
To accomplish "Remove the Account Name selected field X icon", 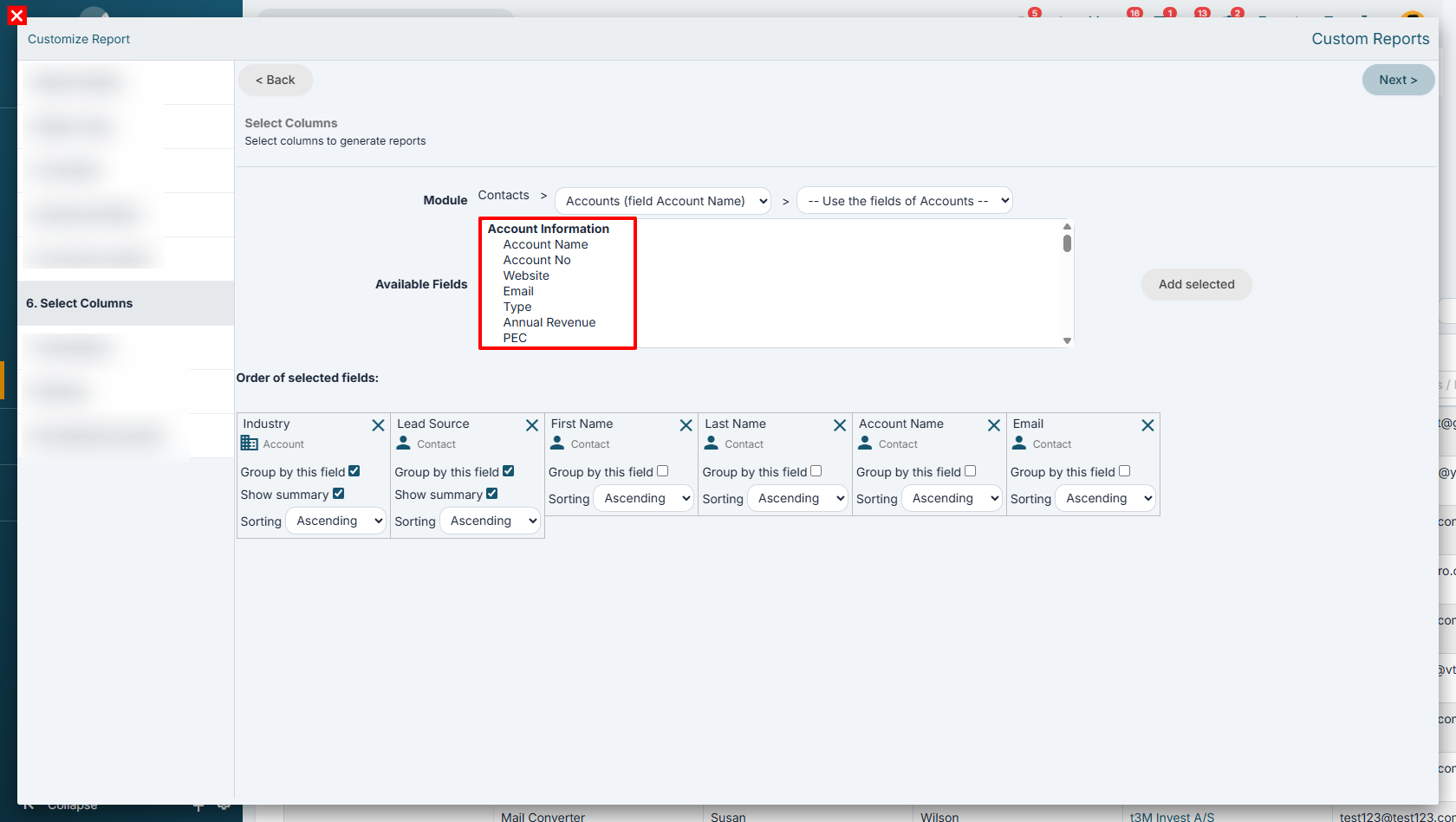I will tap(994, 425).
